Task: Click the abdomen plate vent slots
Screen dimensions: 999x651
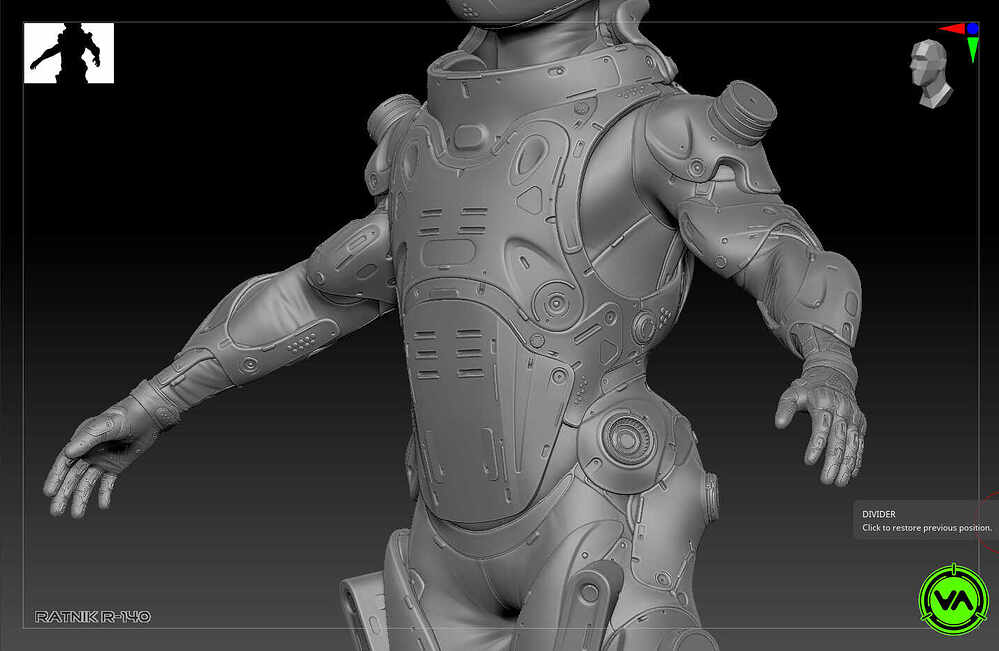Action: (449, 354)
